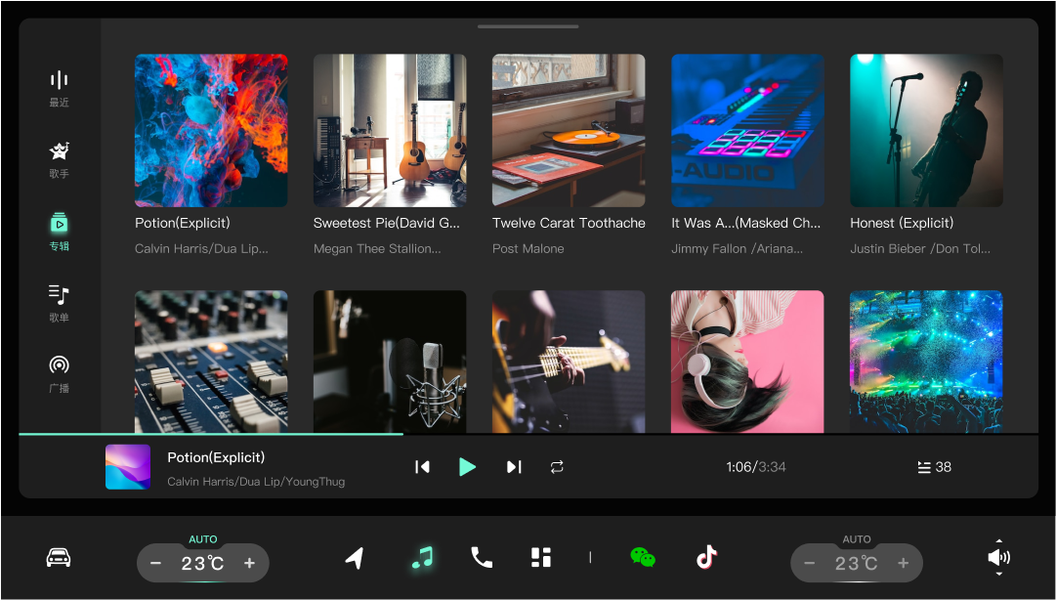1056x600 pixels.
Task: Click the 'Post Malone' artist name
Action: point(528,248)
